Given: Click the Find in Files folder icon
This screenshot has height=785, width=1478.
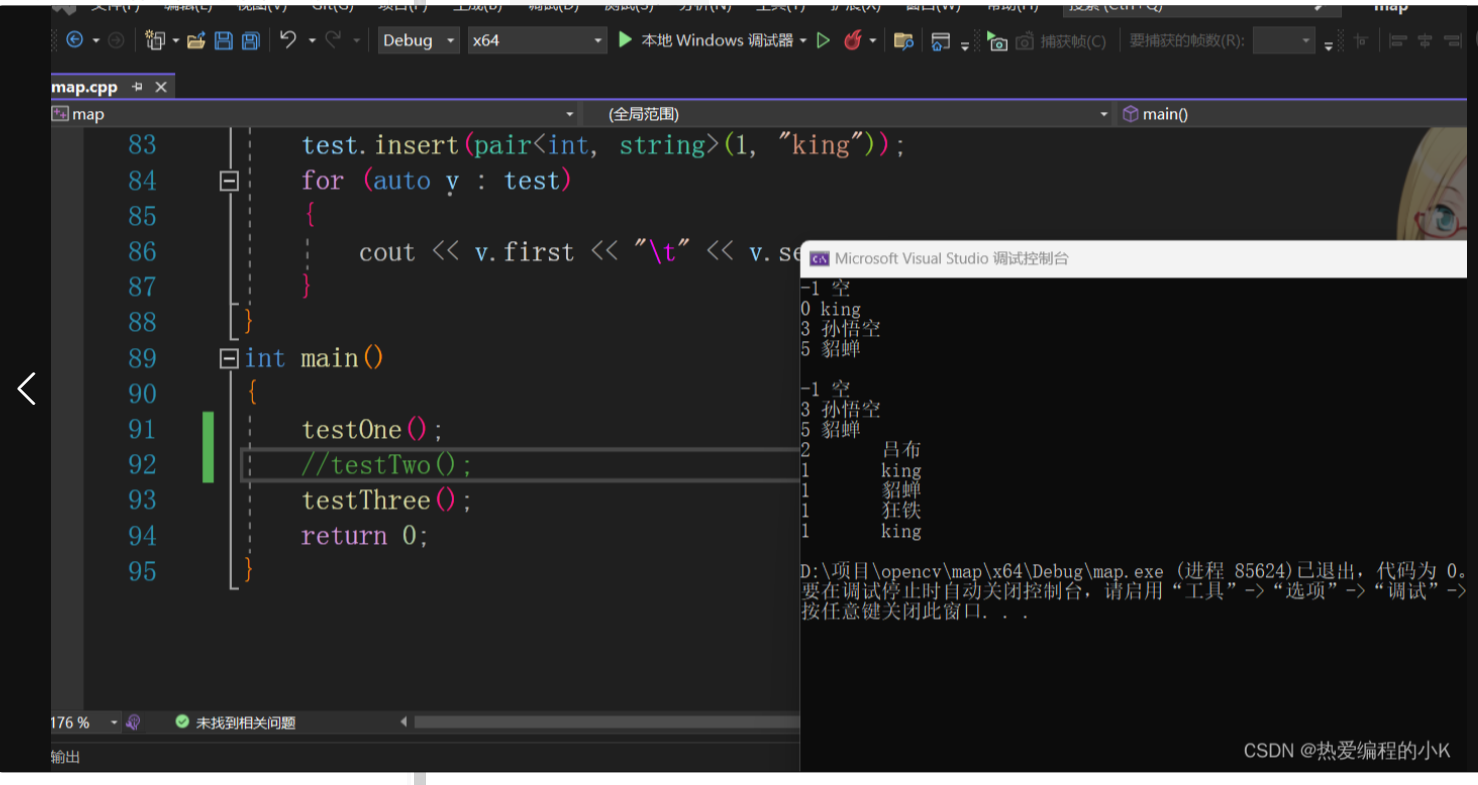Looking at the screenshot, I should [903, 40].
